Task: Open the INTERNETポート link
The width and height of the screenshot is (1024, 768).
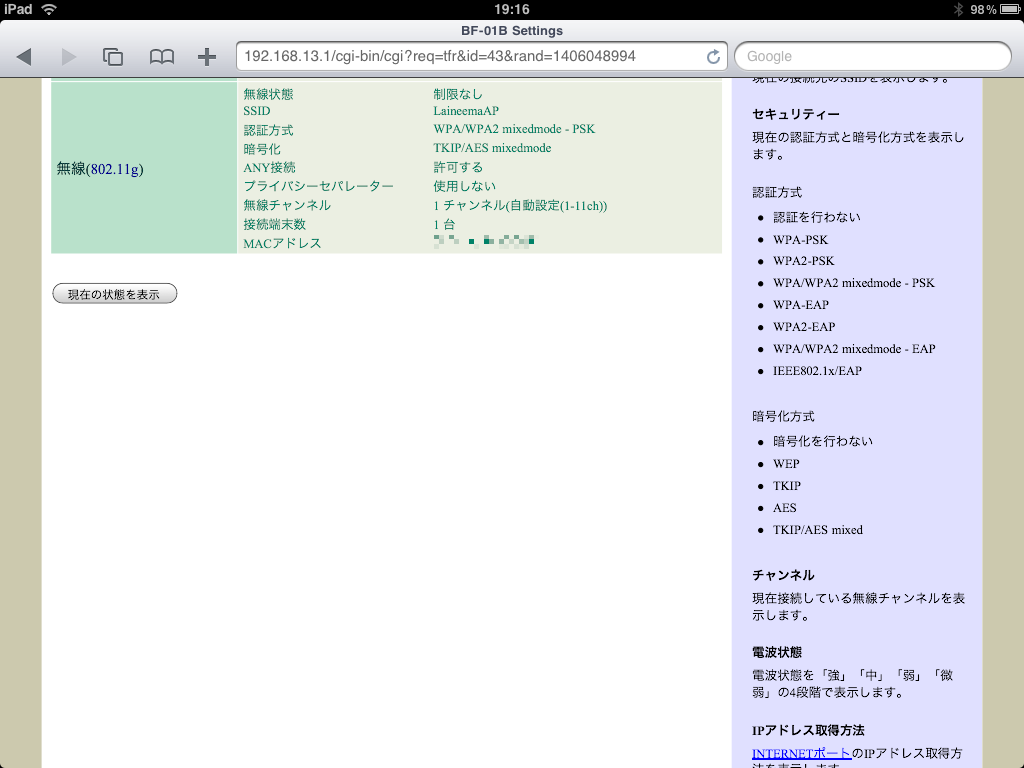Action: [801, 753]
